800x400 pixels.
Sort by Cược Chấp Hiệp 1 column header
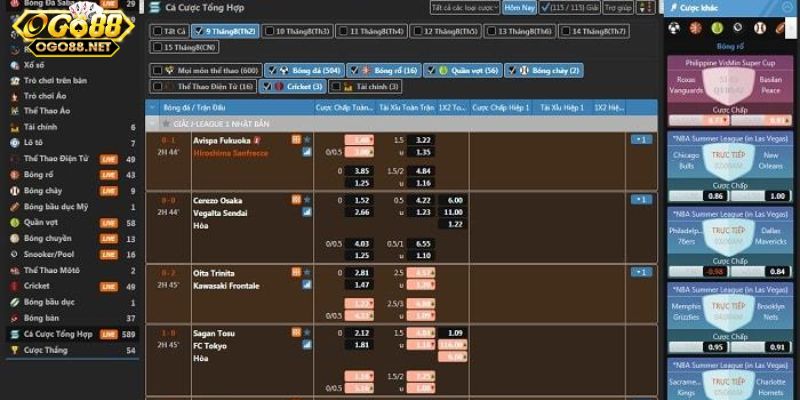[501, 108]
